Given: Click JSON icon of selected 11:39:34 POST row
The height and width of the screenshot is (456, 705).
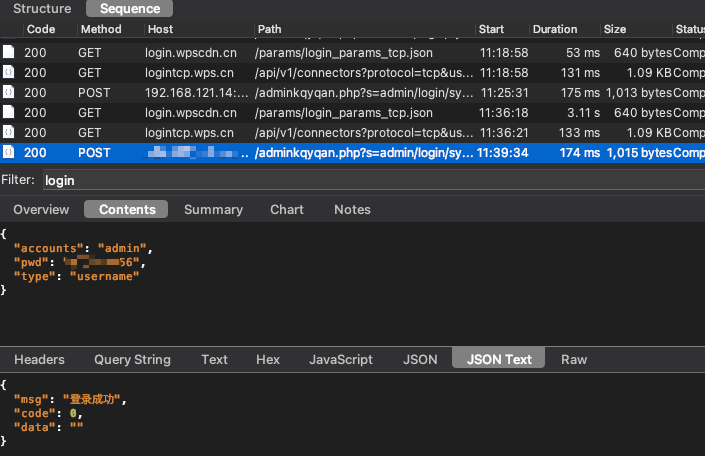Looking at the screenshot, I should tap(9, 152).
